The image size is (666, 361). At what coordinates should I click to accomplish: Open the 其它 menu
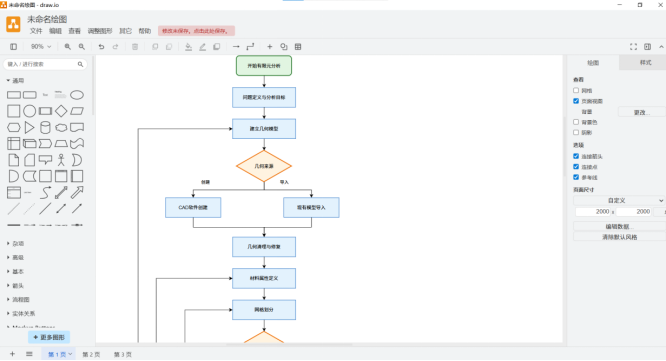pyautogui.click(x=125, y=31)
